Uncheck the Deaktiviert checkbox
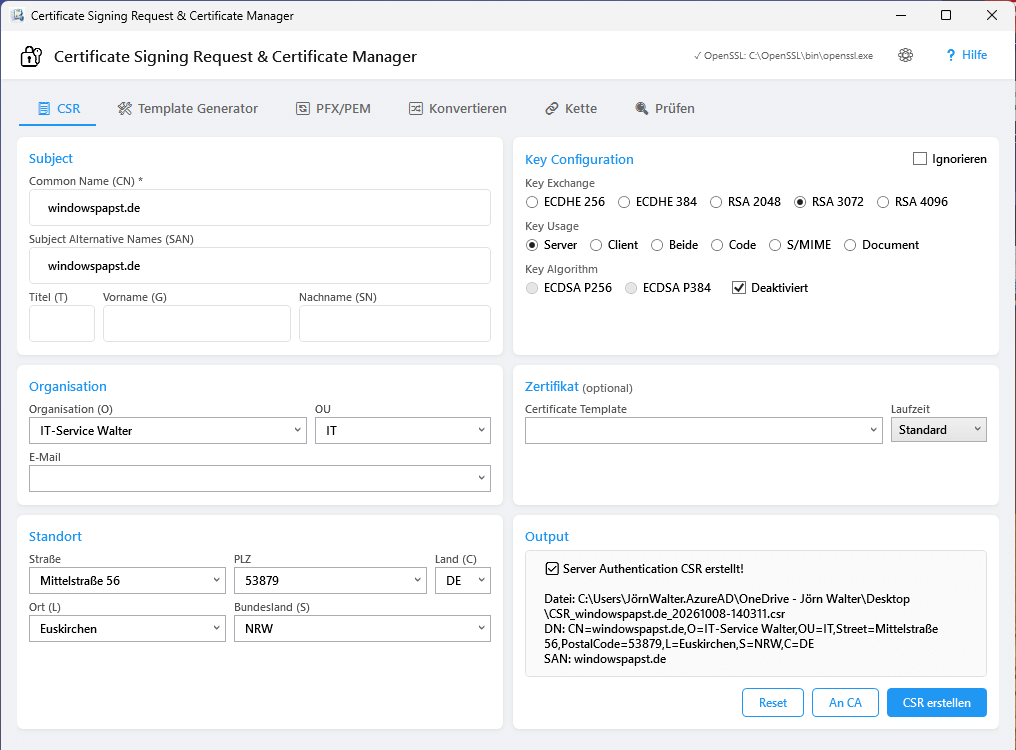 (739, 288)
